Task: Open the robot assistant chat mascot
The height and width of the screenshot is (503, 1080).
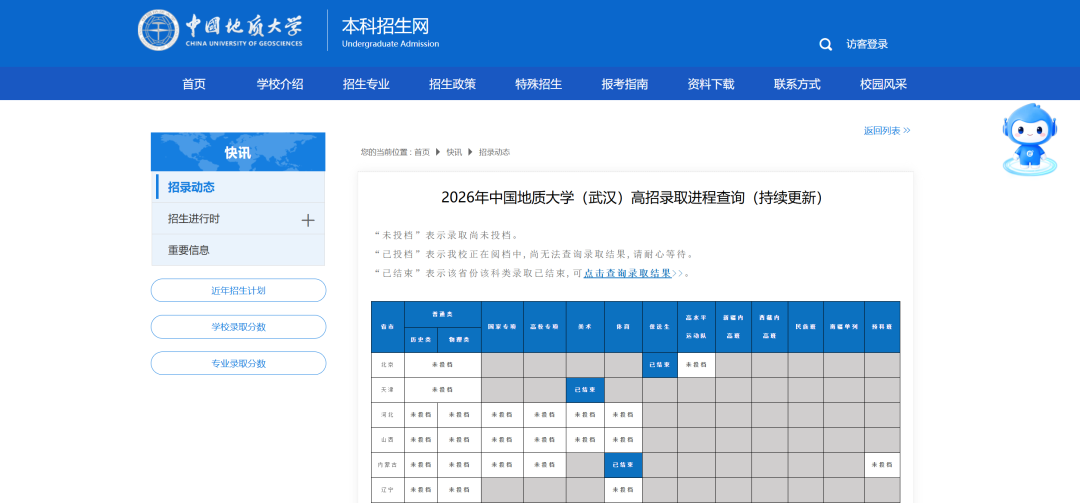Action: coord(1030,140)
